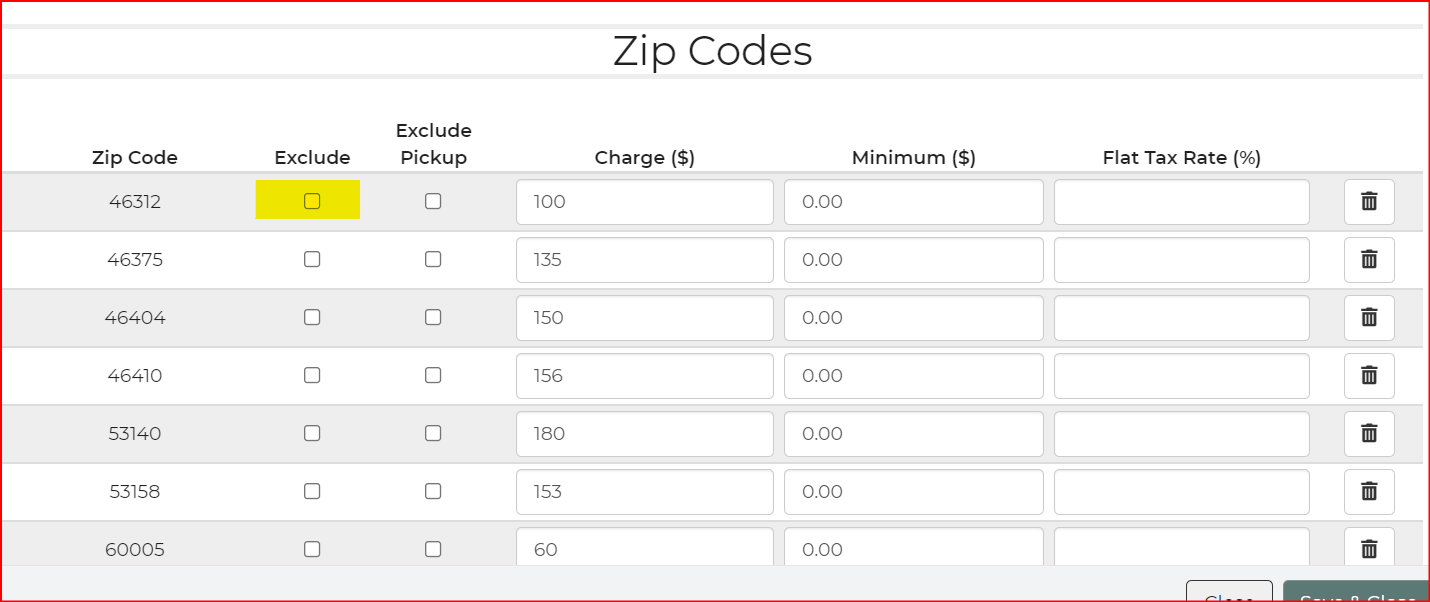
Task: Click the Charge field showing 100
Action: click(644, 202)
